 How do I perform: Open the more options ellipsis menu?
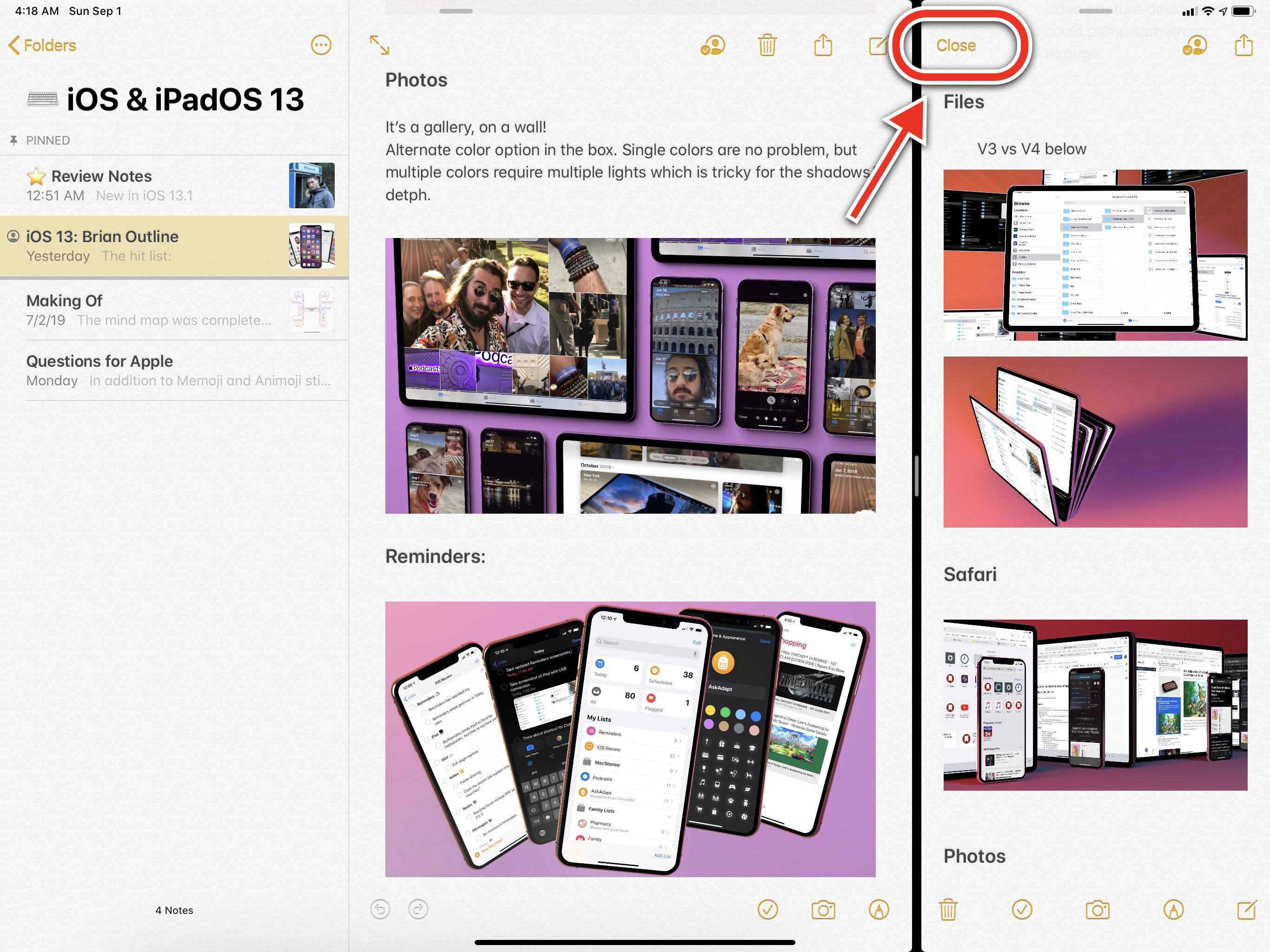tap(321, 46)
